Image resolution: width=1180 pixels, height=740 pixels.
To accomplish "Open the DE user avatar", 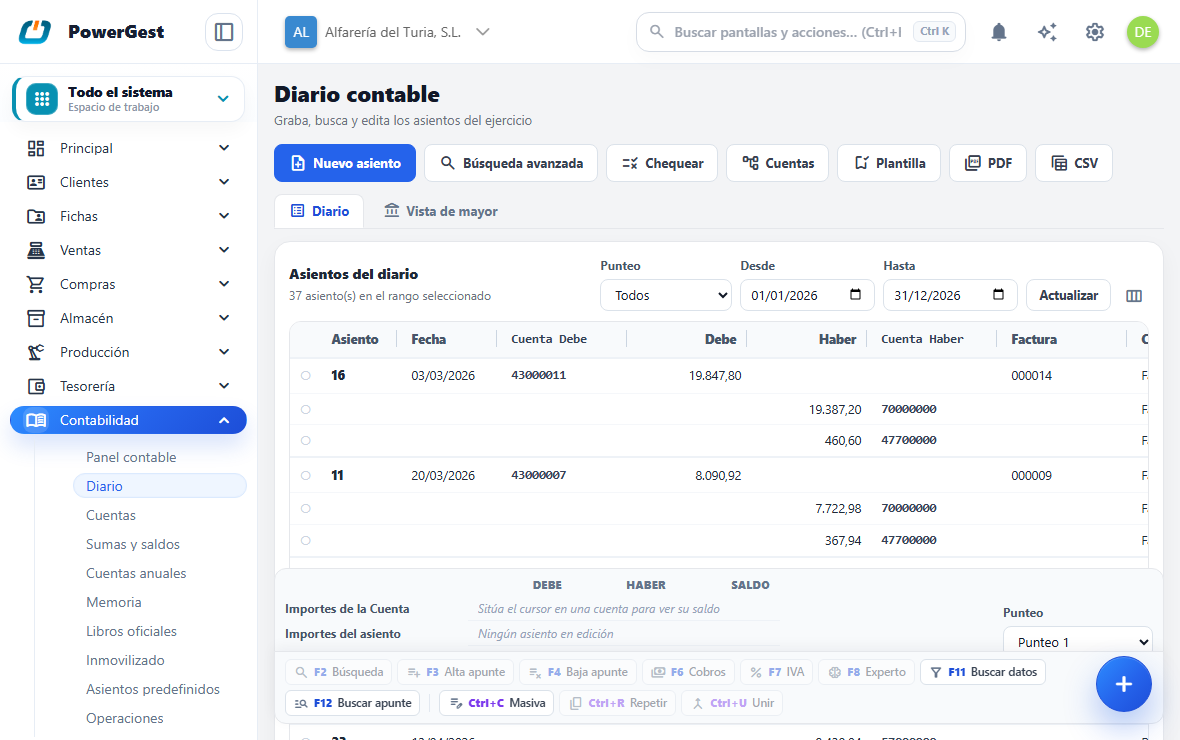I will 1142,32.
